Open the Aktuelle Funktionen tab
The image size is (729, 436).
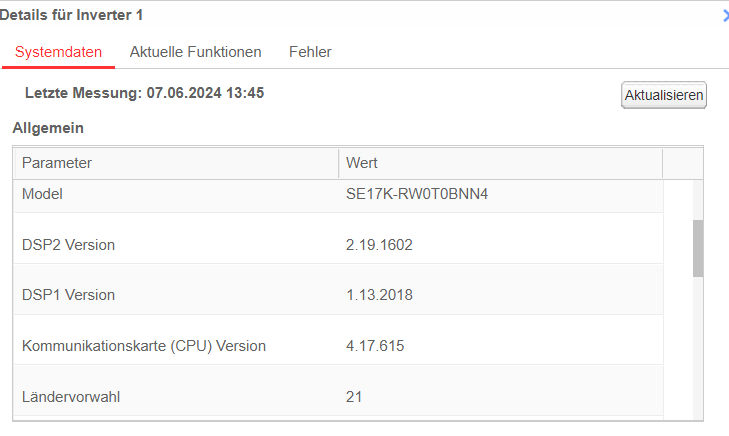195,52
